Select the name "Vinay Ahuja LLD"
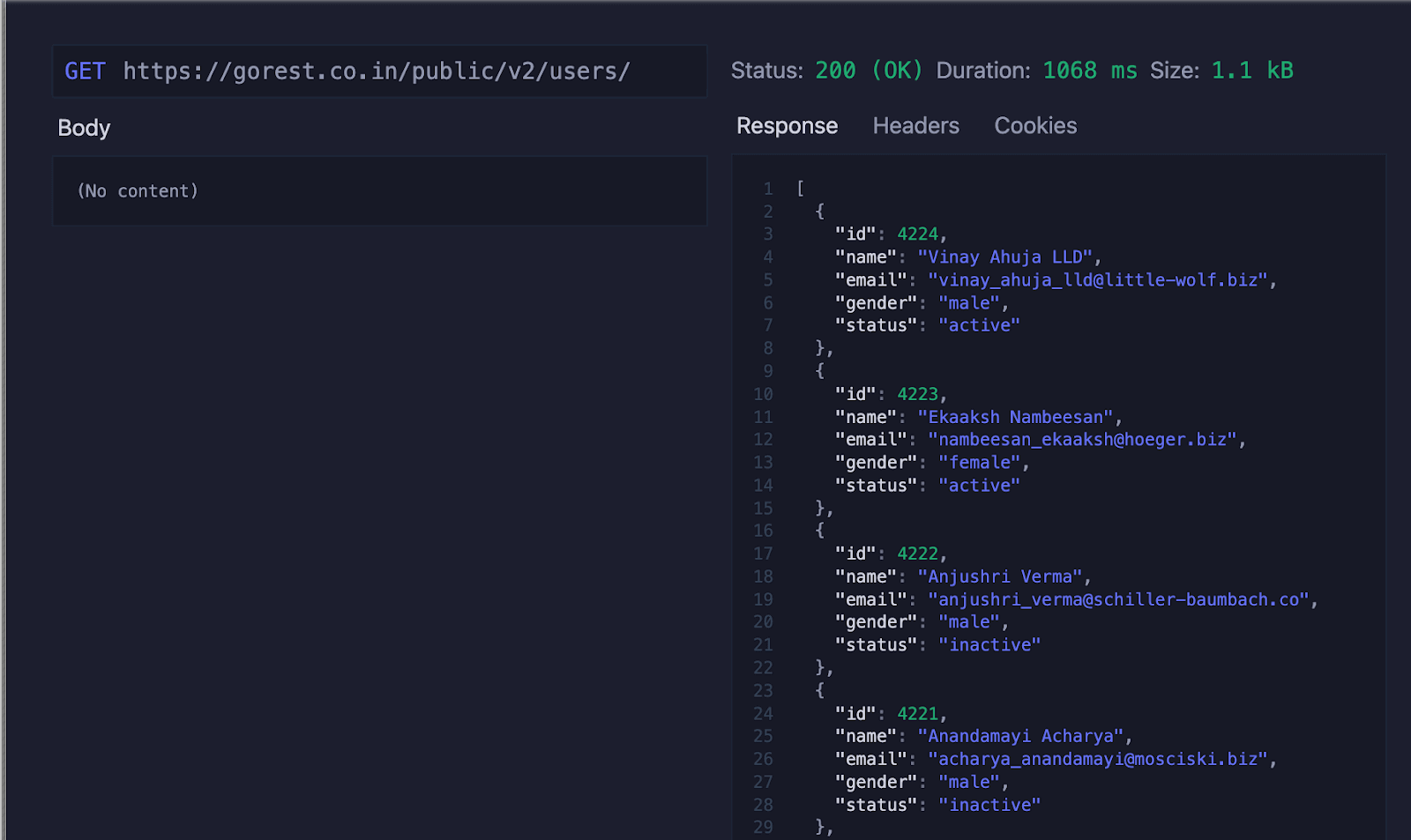Screen dimensions: 1411x840 (x=1004, y=257)
